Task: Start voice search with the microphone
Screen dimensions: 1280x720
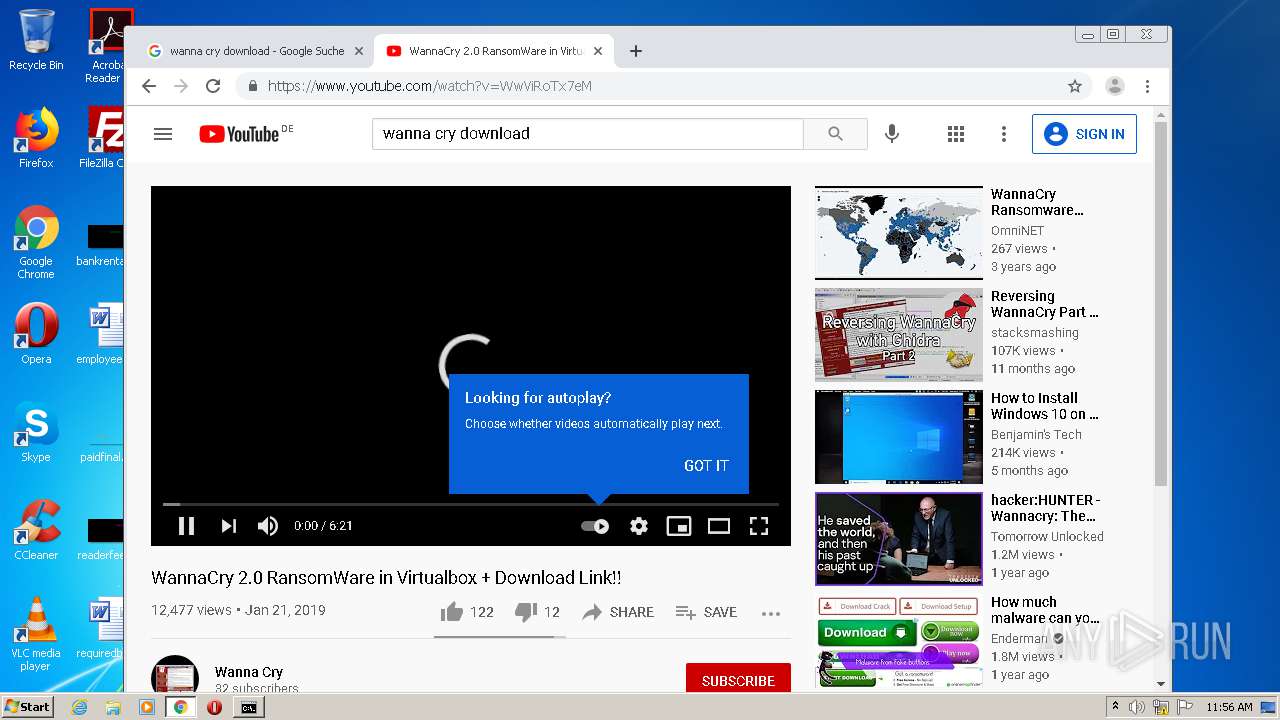Action: pyautogui.click(x=892, y=134)
